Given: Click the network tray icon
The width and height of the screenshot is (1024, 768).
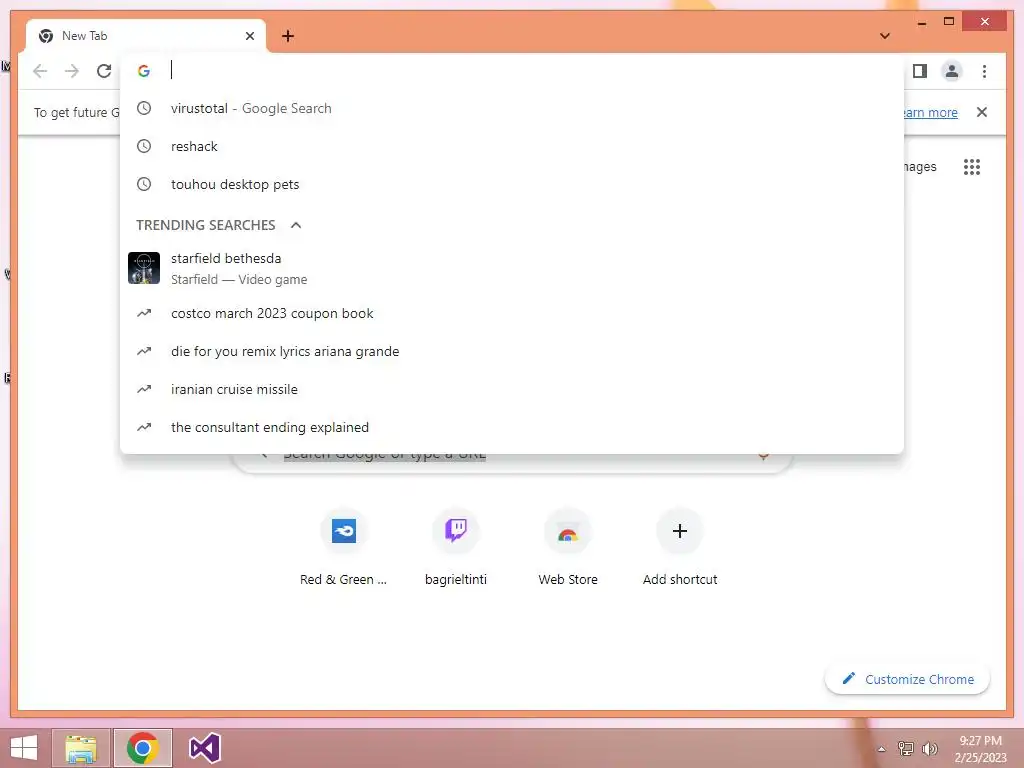Looking at the screenshot, I should [x=906, y=748].
